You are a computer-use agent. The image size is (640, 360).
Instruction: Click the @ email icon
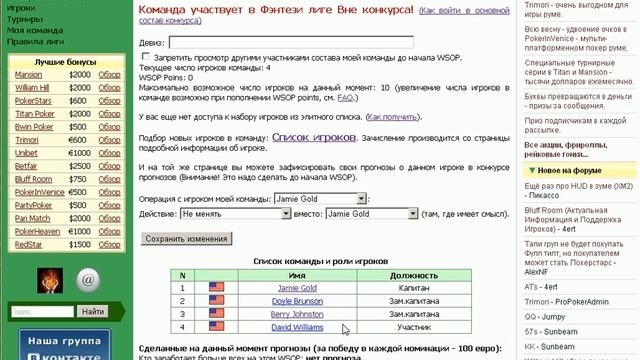tap(88, 280)
